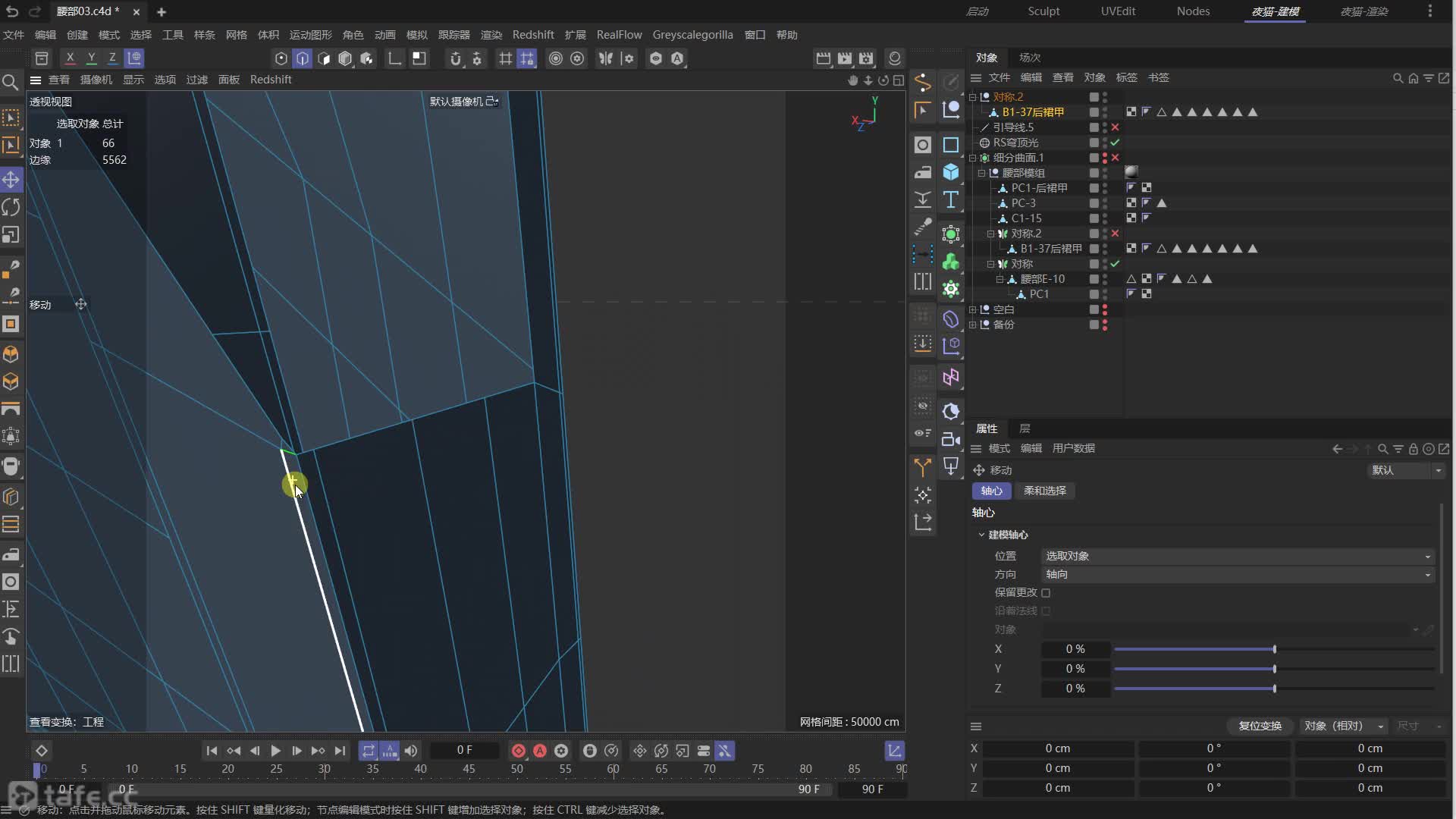
Task: Click the 柔和选择 button
Action: (1044, 491)
